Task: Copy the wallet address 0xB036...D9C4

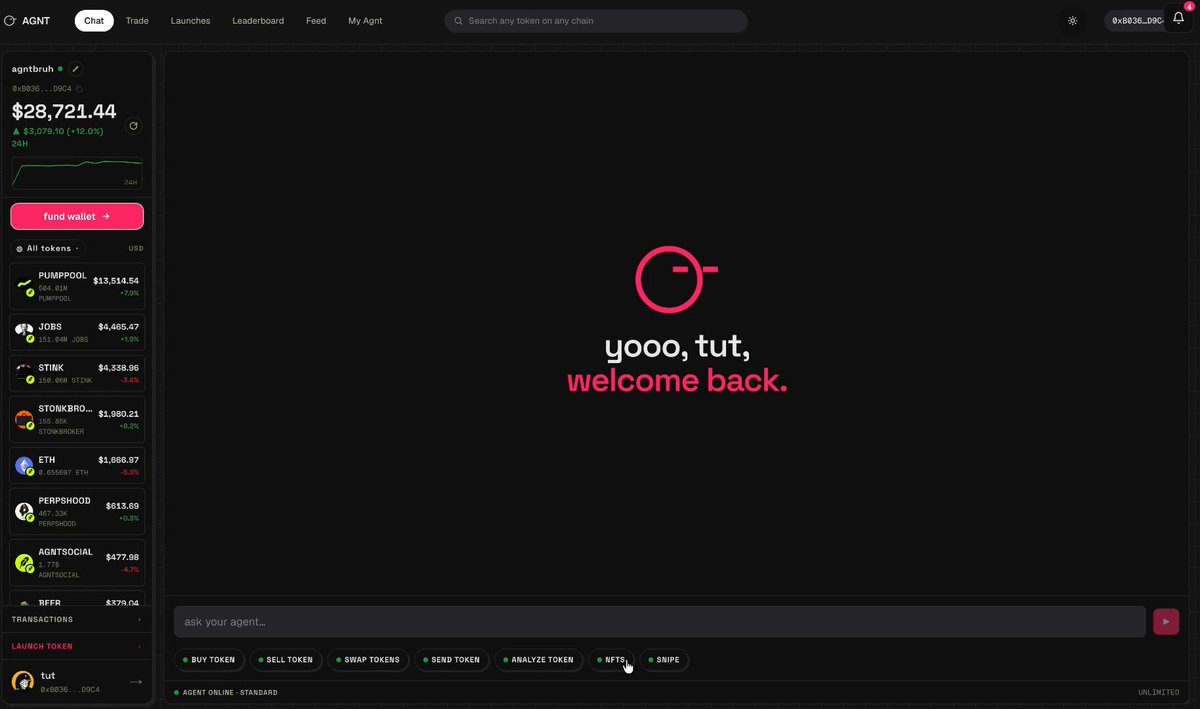Action: click(80, 89)
